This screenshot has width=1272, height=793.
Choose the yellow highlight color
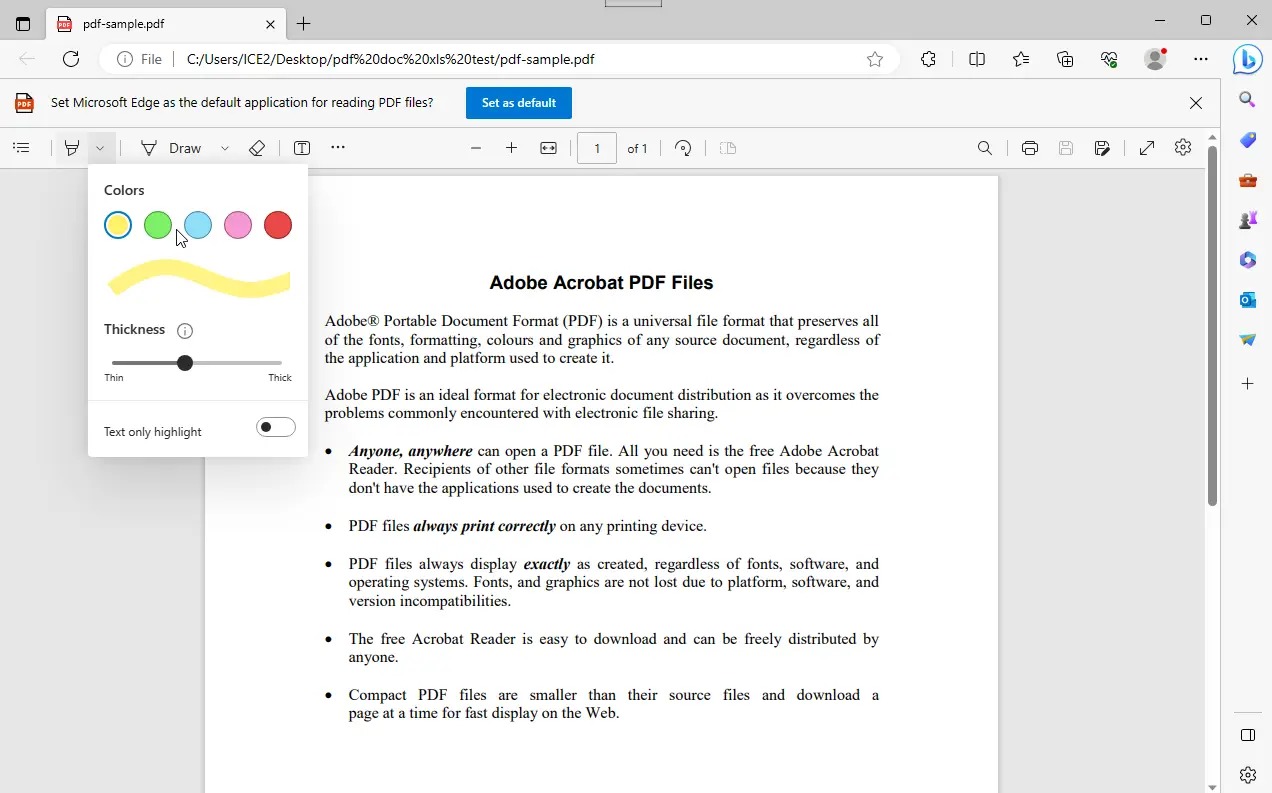coord(118,225)
